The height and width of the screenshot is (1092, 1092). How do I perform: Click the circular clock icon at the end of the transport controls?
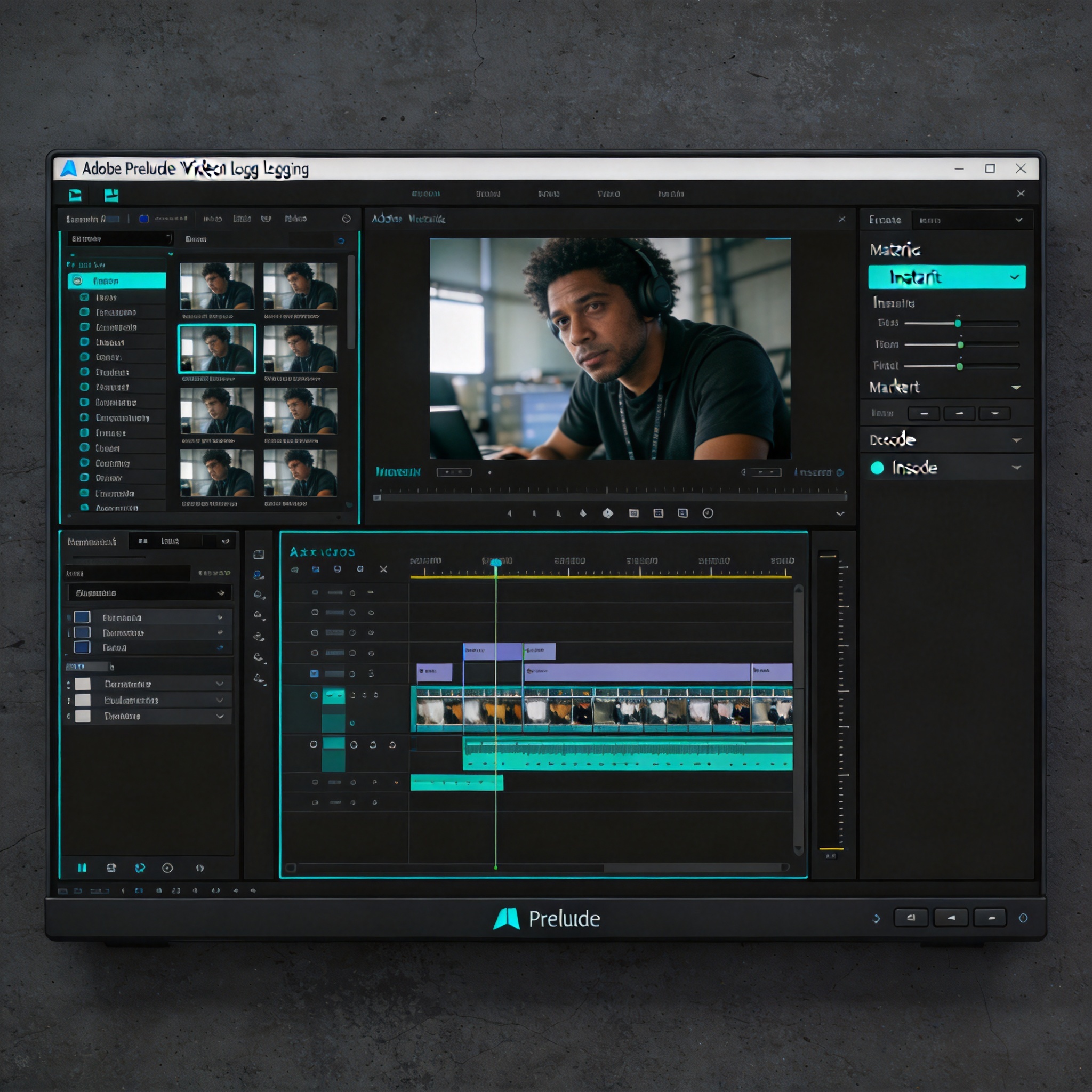(708, 513)
